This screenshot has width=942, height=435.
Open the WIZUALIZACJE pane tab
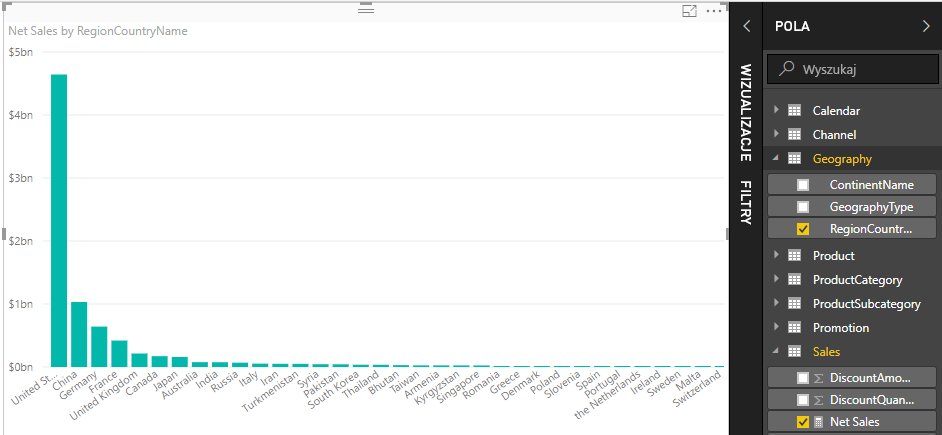coord(746,112)
